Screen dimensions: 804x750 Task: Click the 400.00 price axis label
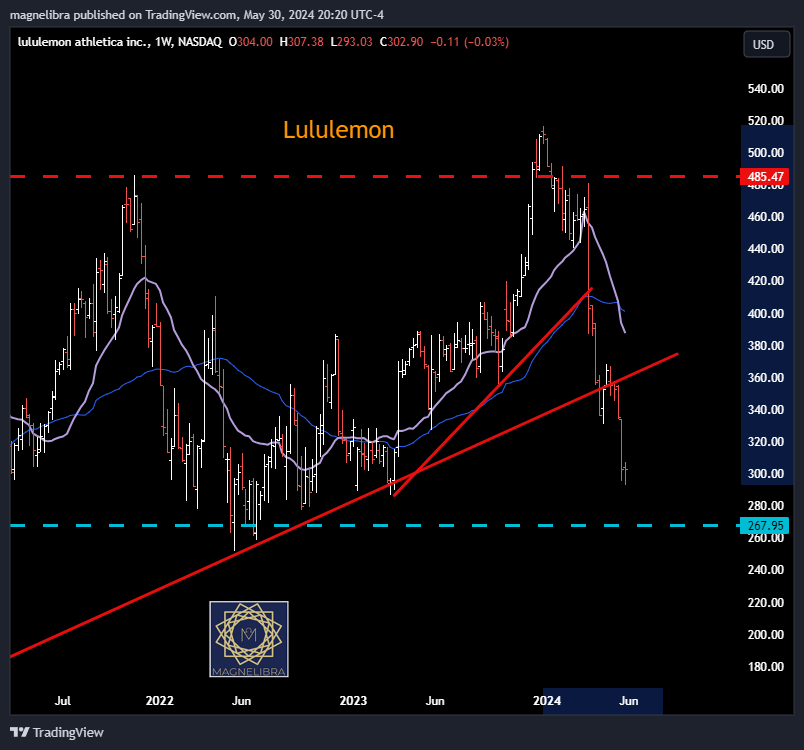(x=766, y=314)
